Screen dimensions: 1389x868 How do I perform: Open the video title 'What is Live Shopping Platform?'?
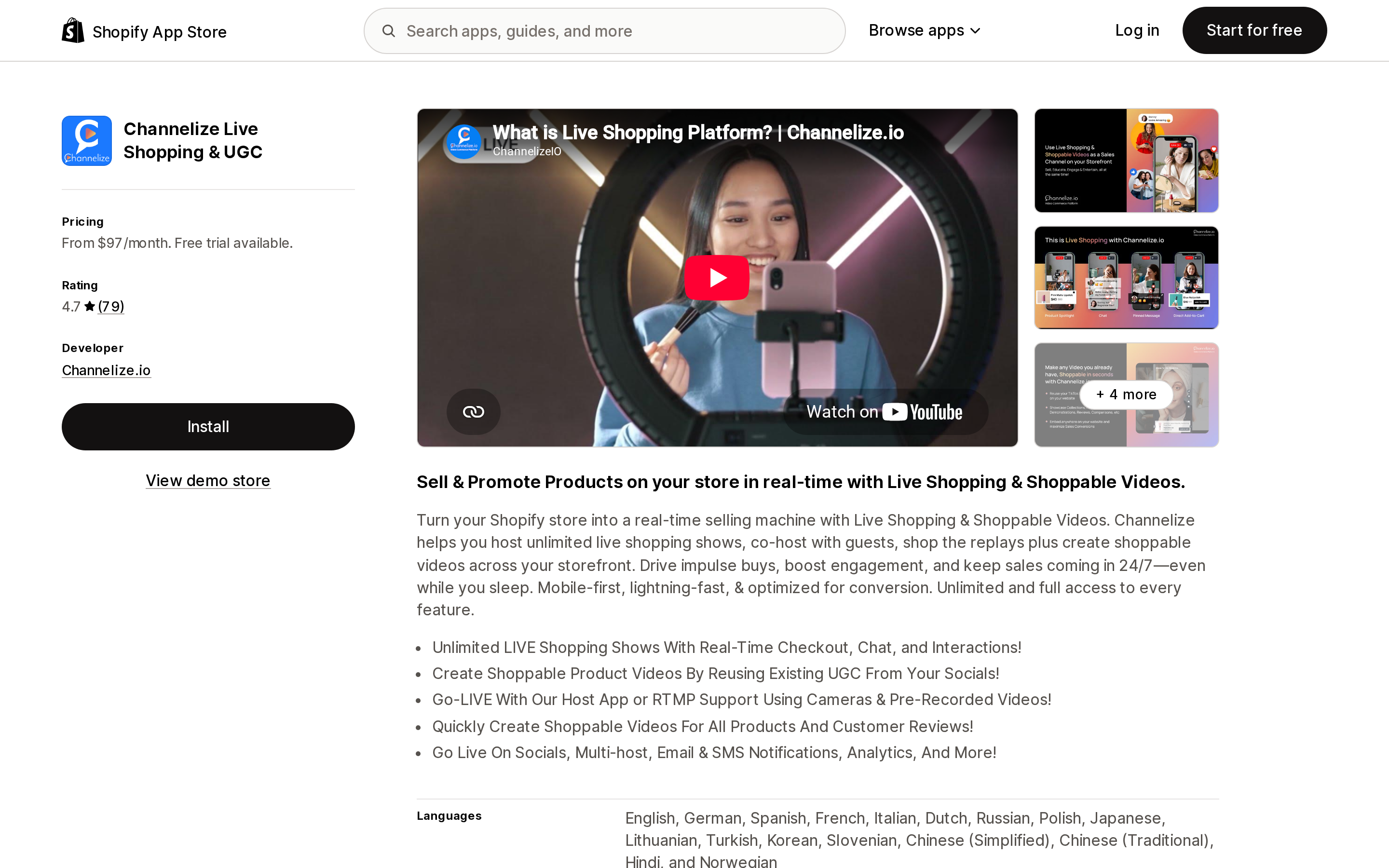pyautogui.click(x=698, y=132)
